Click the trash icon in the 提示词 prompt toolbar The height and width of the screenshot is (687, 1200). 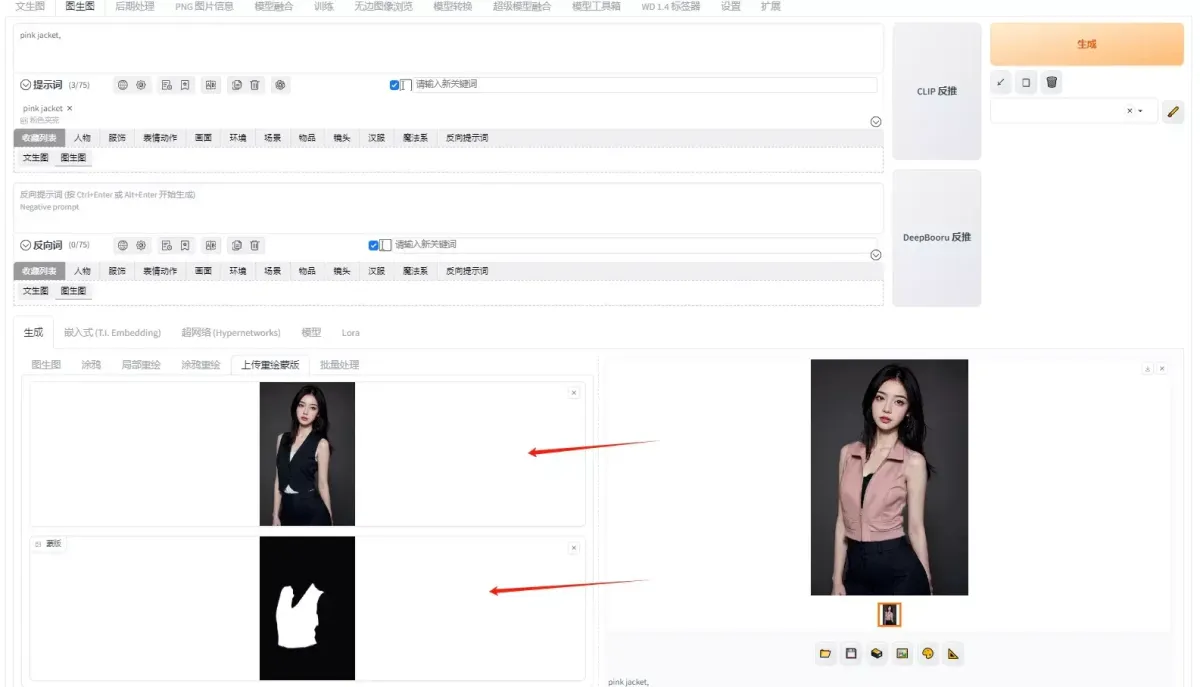(x=255, y=85)
